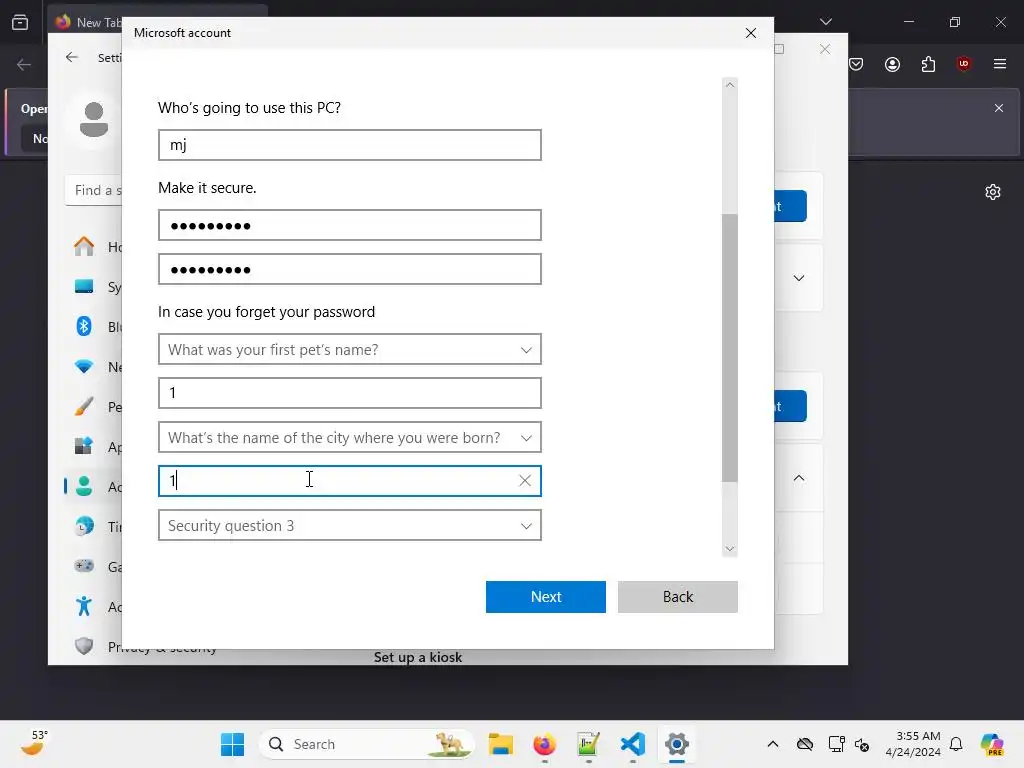This screenshot has width=1024, height=768.
Task: Open the first pet's name question dropdown
Action: tap(349, 349)
